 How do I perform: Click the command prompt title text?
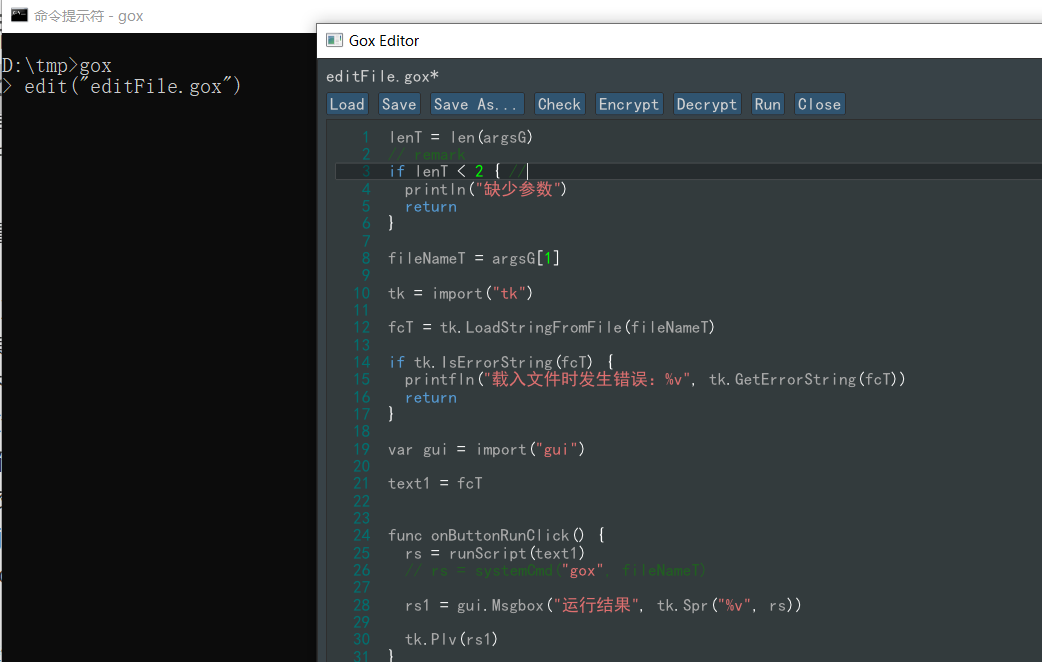click(88, 16)
